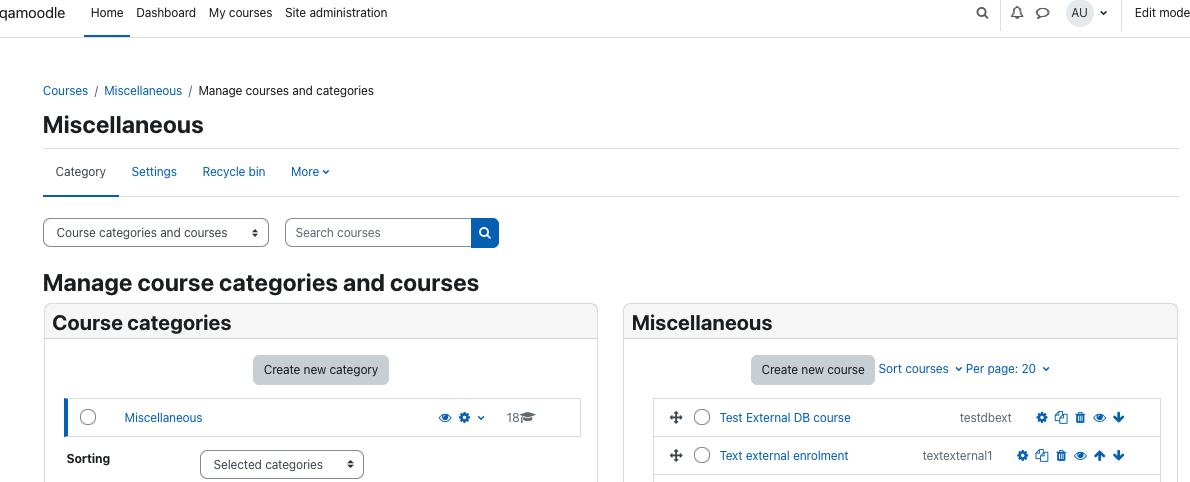The image size is (1190, 482).
Task: Select the Test External DB course checkbox
Action: coord(702,417)
